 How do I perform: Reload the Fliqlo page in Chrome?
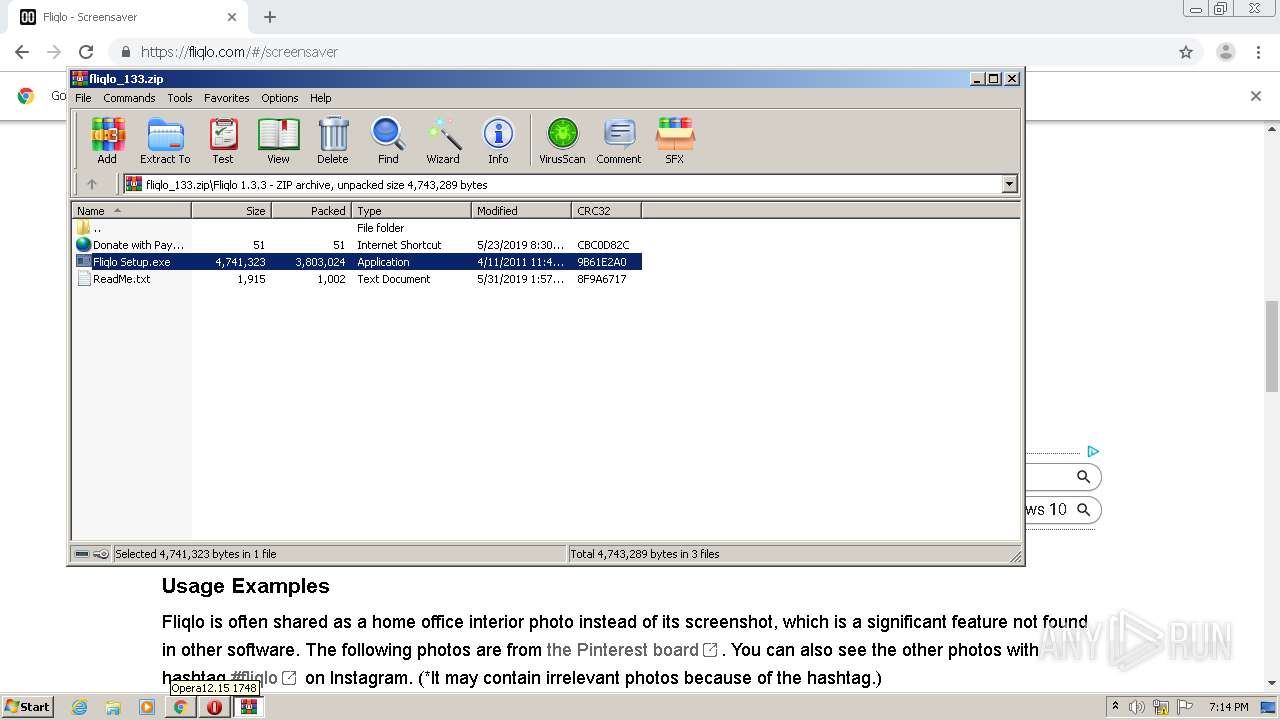pos(86,52)
